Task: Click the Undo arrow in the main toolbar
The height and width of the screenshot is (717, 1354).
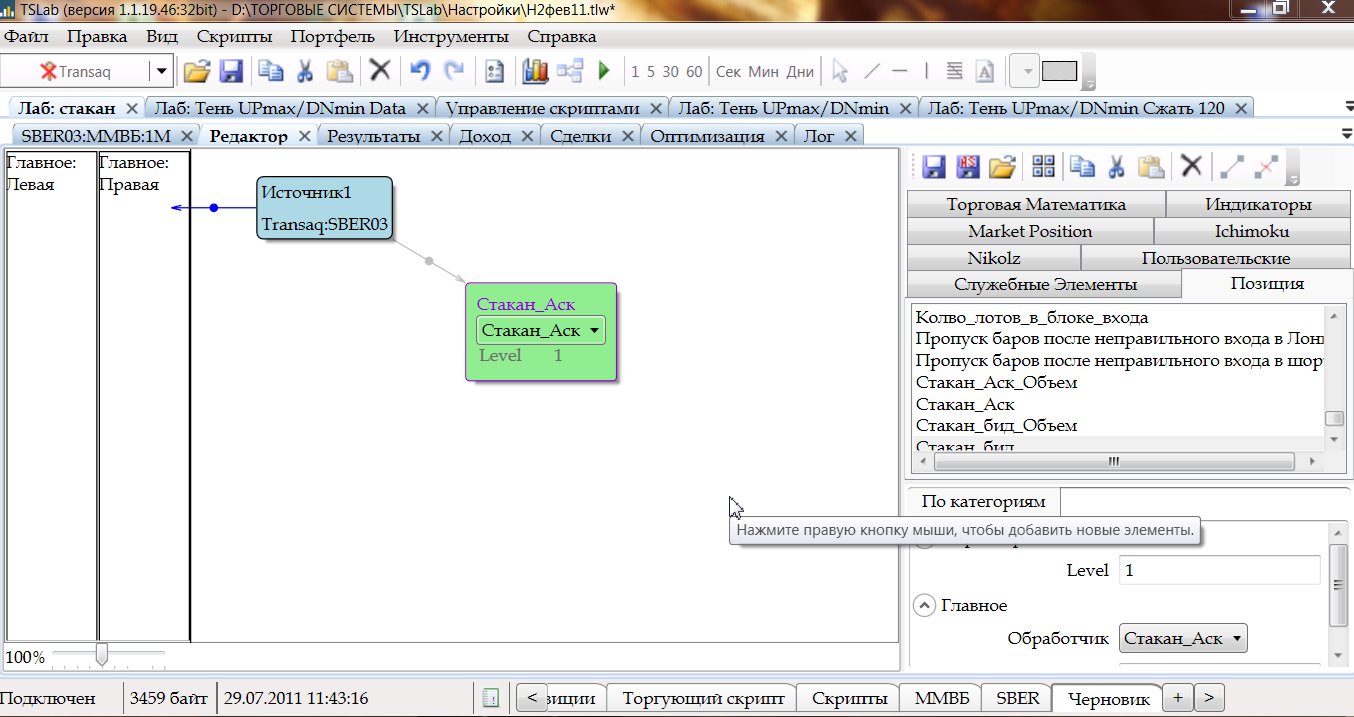Action: pos(421,71)
